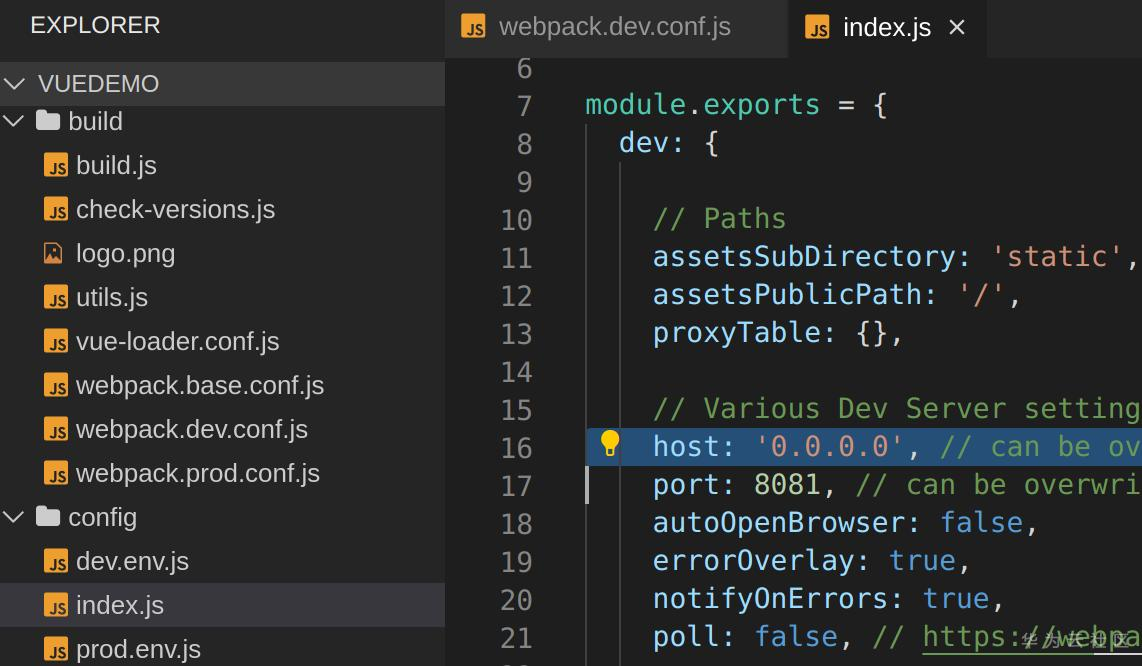The image size is (1142, 666).
Task: Collapse the build folder chevron
Action: pos(14,121)
